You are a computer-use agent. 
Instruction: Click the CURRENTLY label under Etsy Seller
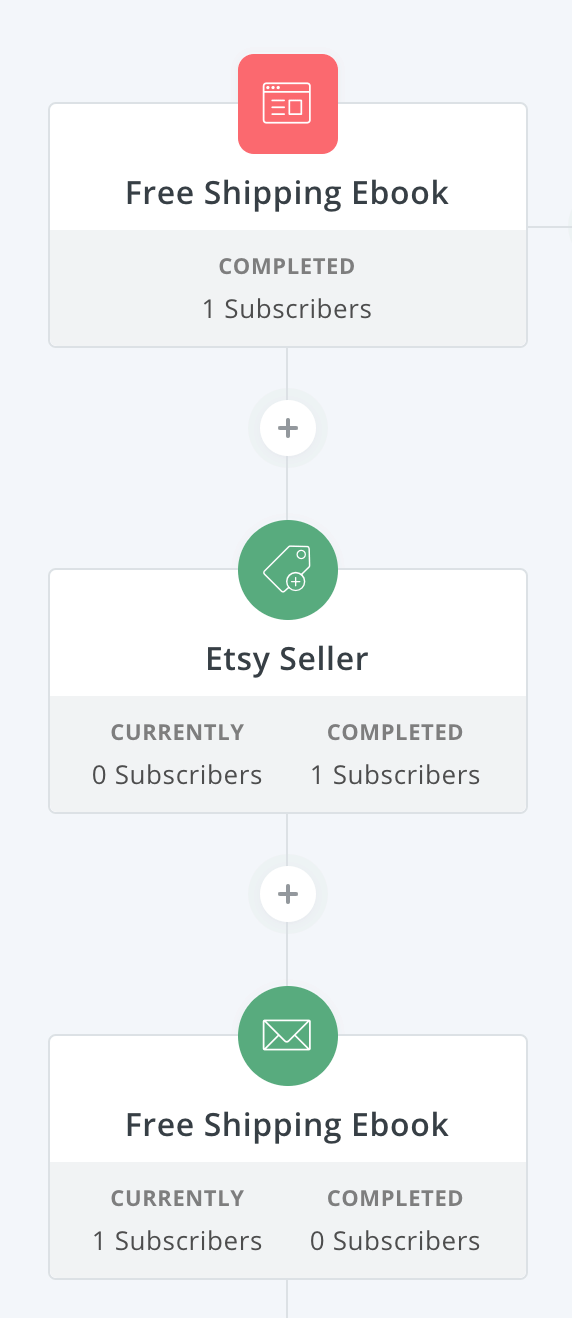(x=177, y=733)
